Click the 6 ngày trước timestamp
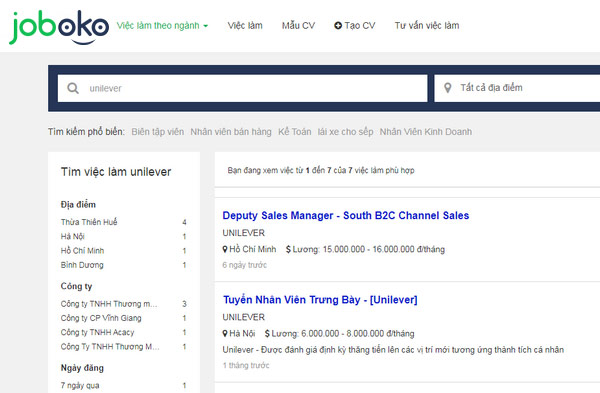Image resolution: width=600 pixels, height=393 pixels. click(x=245, y=265)
